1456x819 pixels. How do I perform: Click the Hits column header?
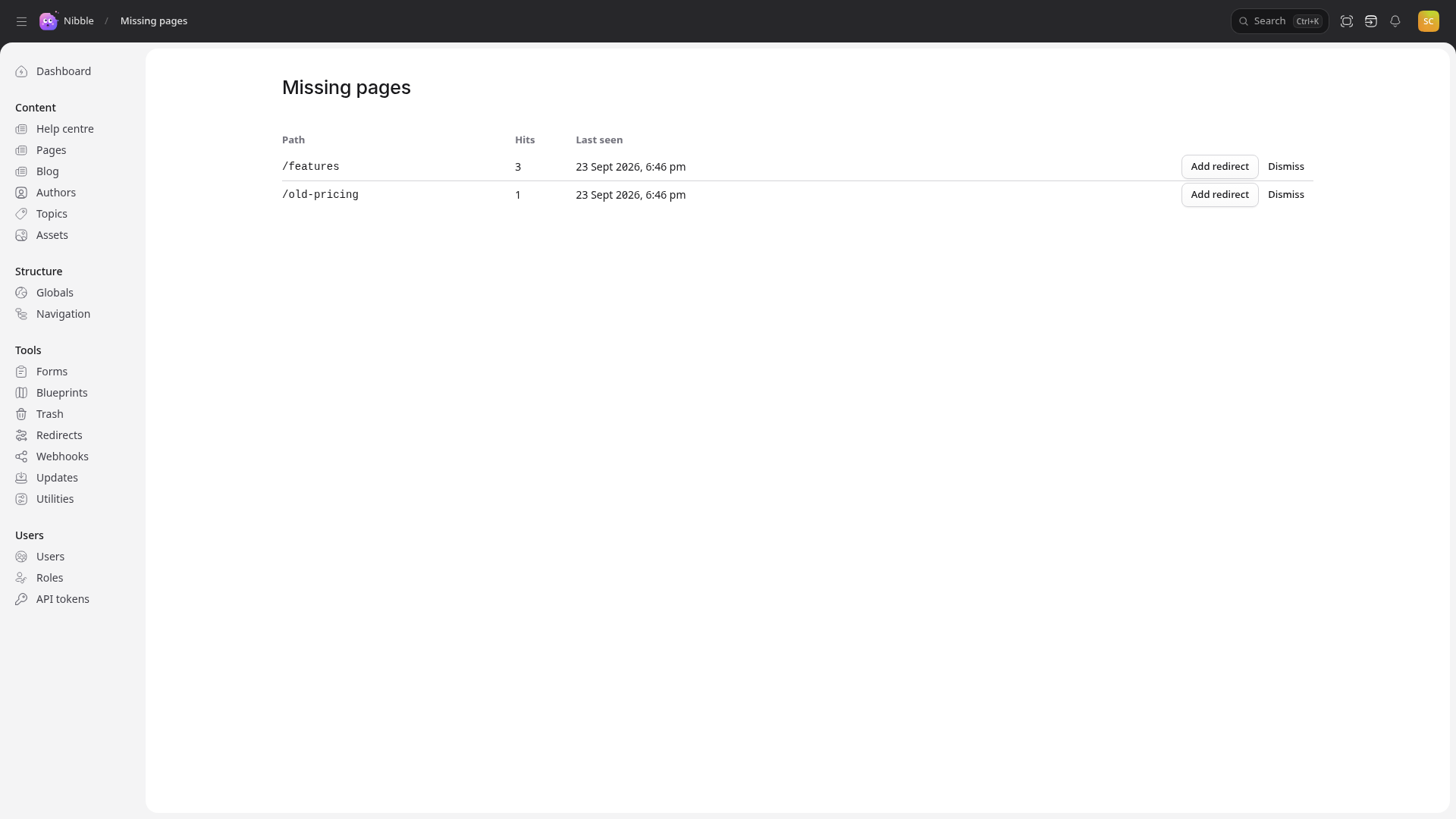tap(525, 140)
